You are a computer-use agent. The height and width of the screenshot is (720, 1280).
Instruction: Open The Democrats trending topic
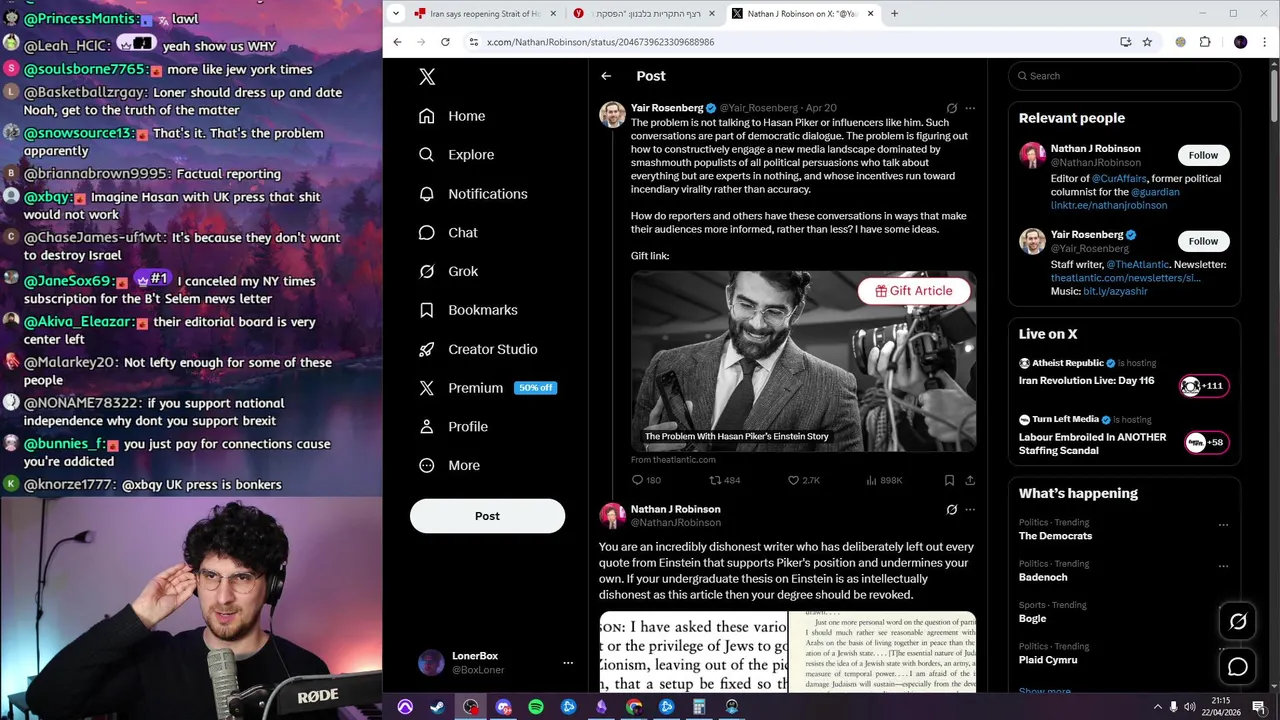tap(1055, 536)
